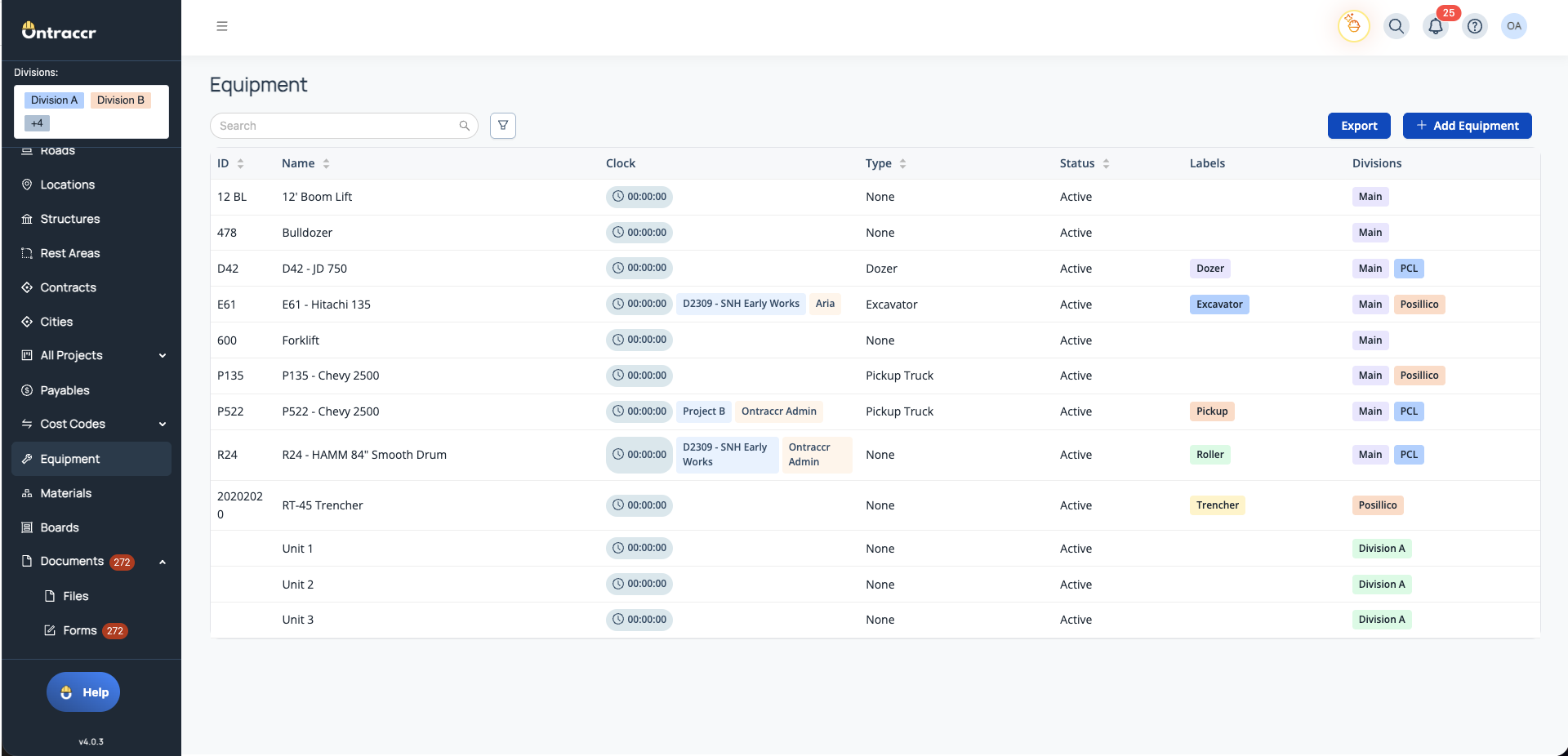Open the Materials sidebar item
Image resolution: width=1568 pixels, height=756 pixels.
pos(66,493)
